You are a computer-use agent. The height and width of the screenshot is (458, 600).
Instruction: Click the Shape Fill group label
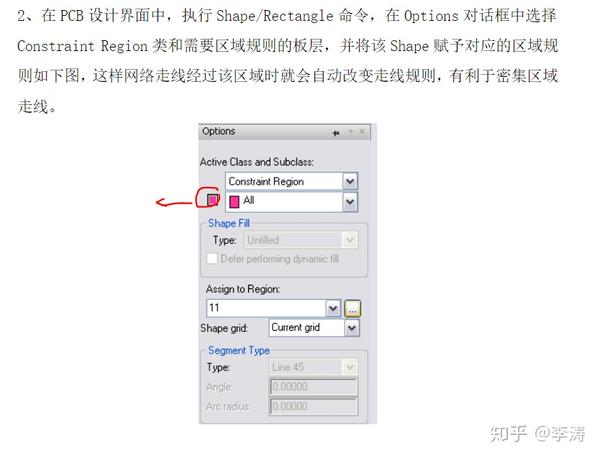tap(228, 223)
